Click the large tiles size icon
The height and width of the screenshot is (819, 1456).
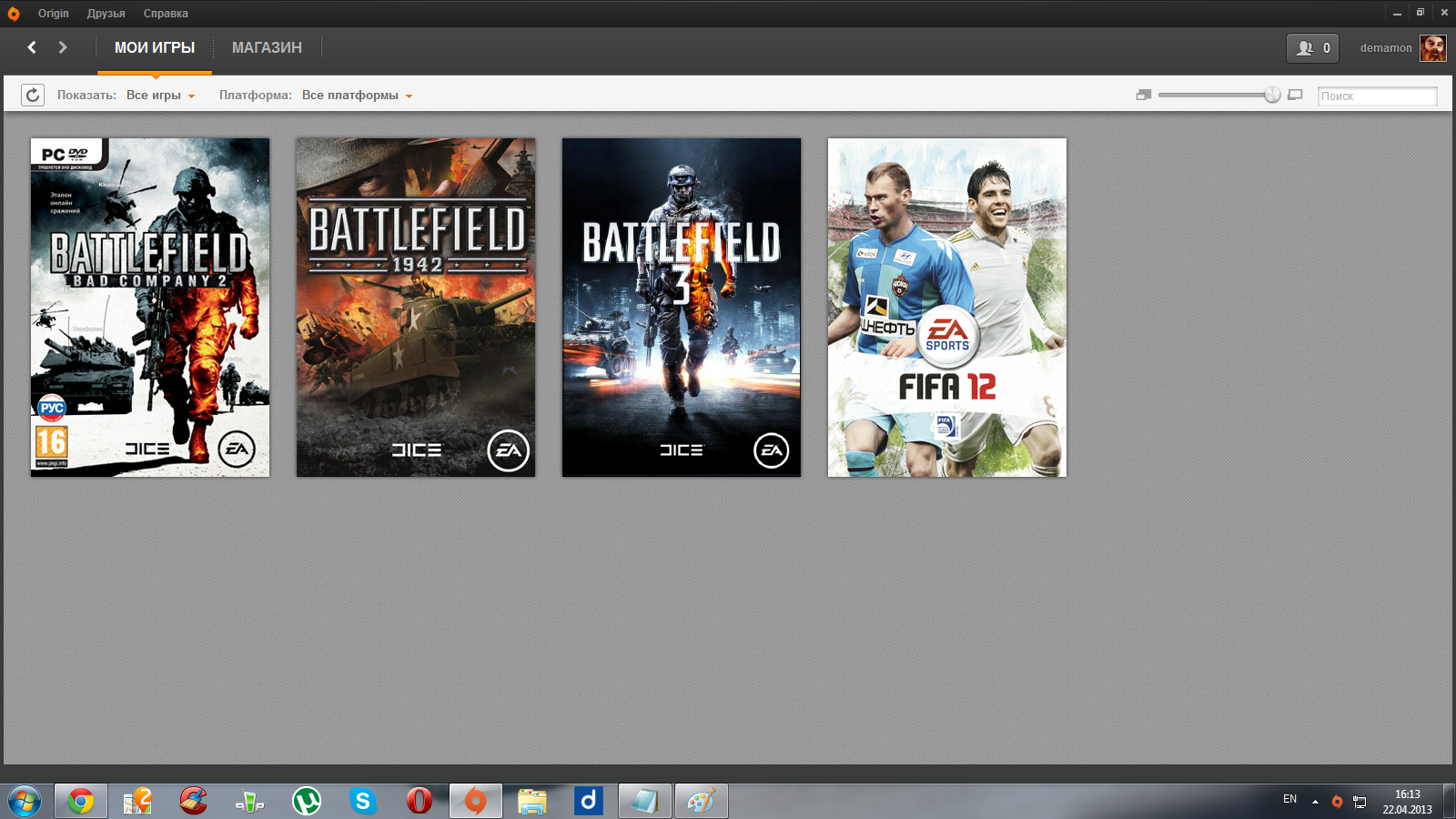1295,95
